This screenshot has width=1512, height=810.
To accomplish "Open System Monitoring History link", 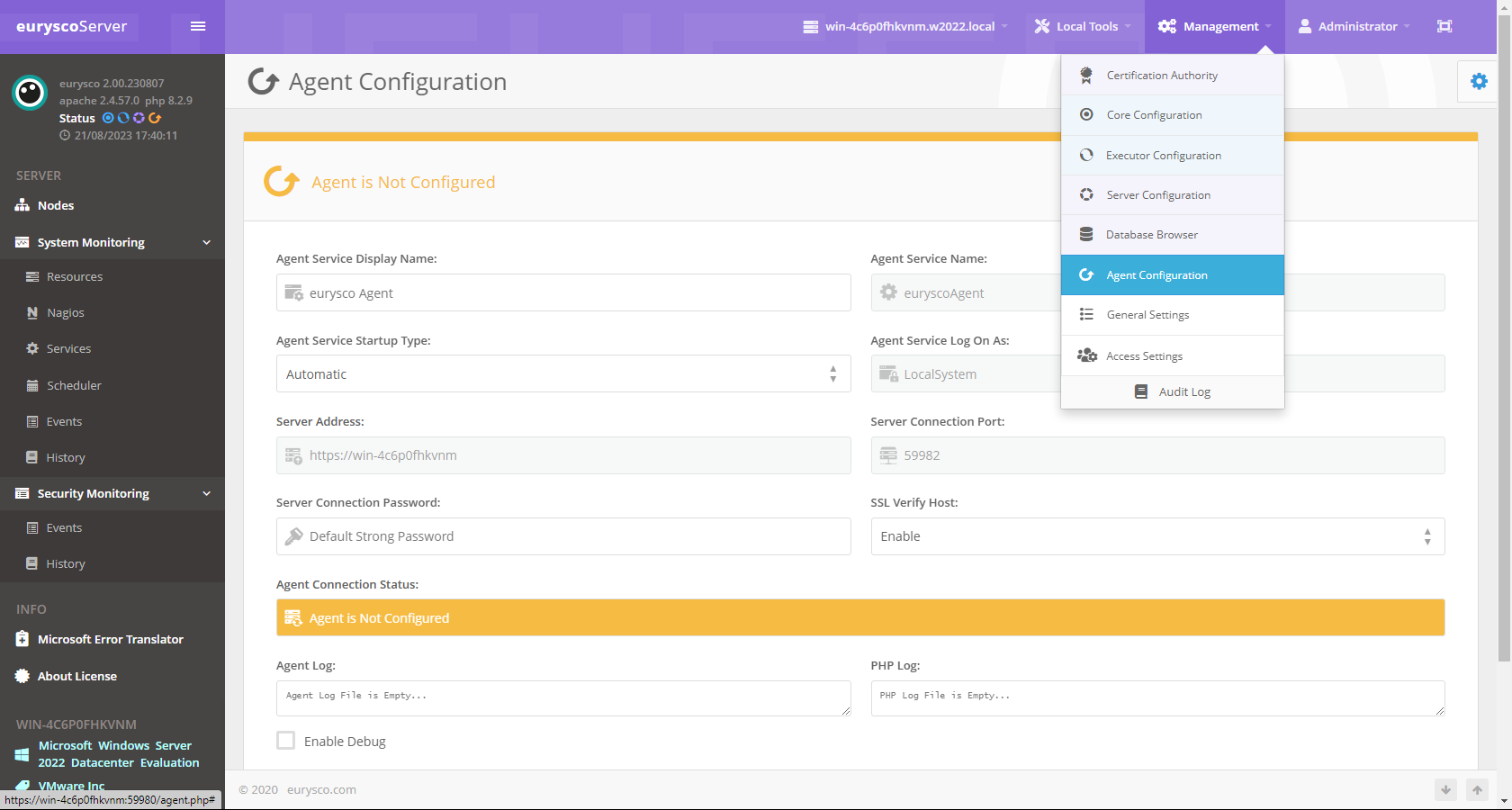I will click(x=66, y=457).
